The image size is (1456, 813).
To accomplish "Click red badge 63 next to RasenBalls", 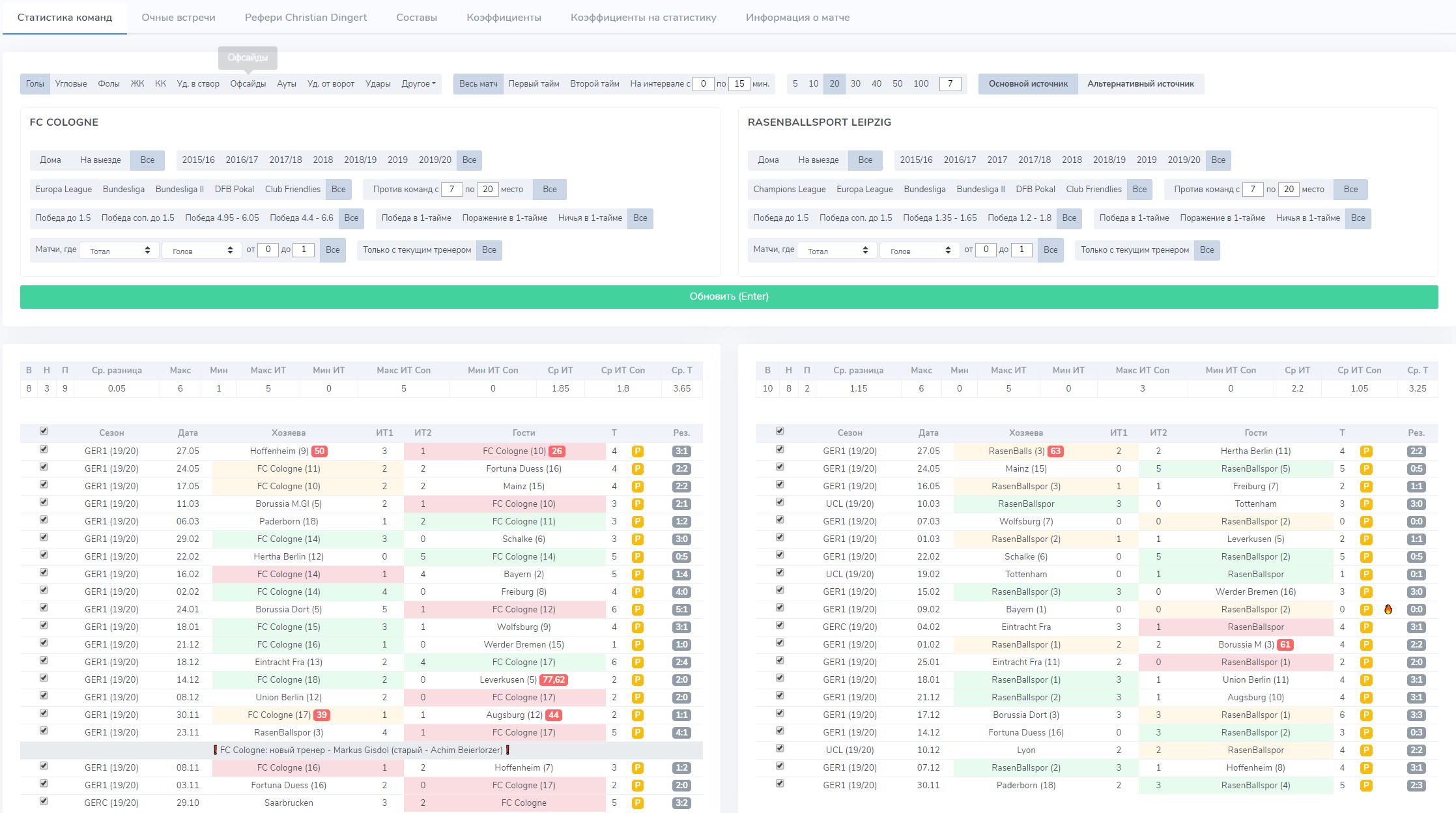I will click(1055, 451).
